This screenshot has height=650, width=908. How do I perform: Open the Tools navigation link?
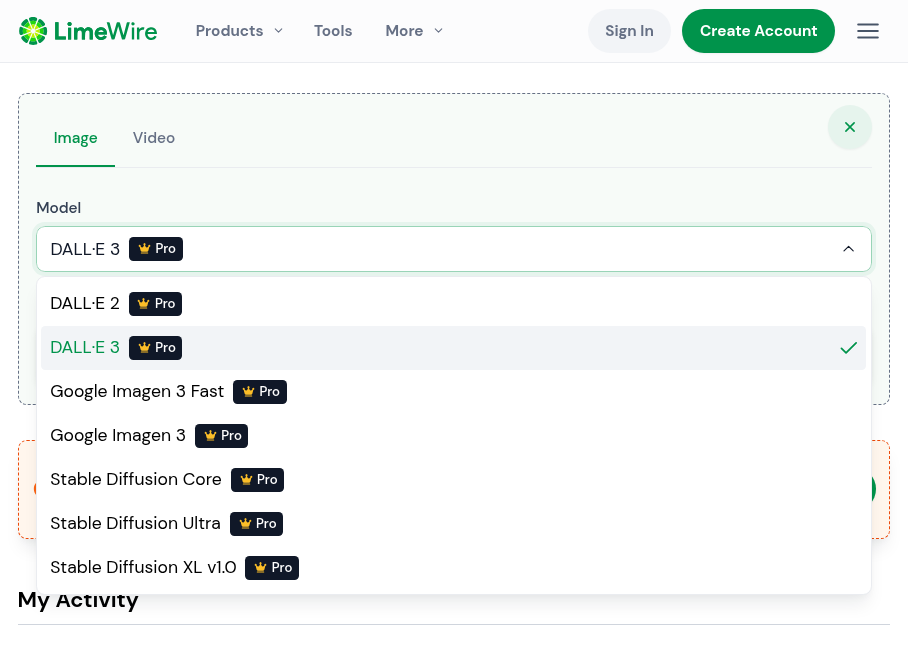tap(333, 31)
